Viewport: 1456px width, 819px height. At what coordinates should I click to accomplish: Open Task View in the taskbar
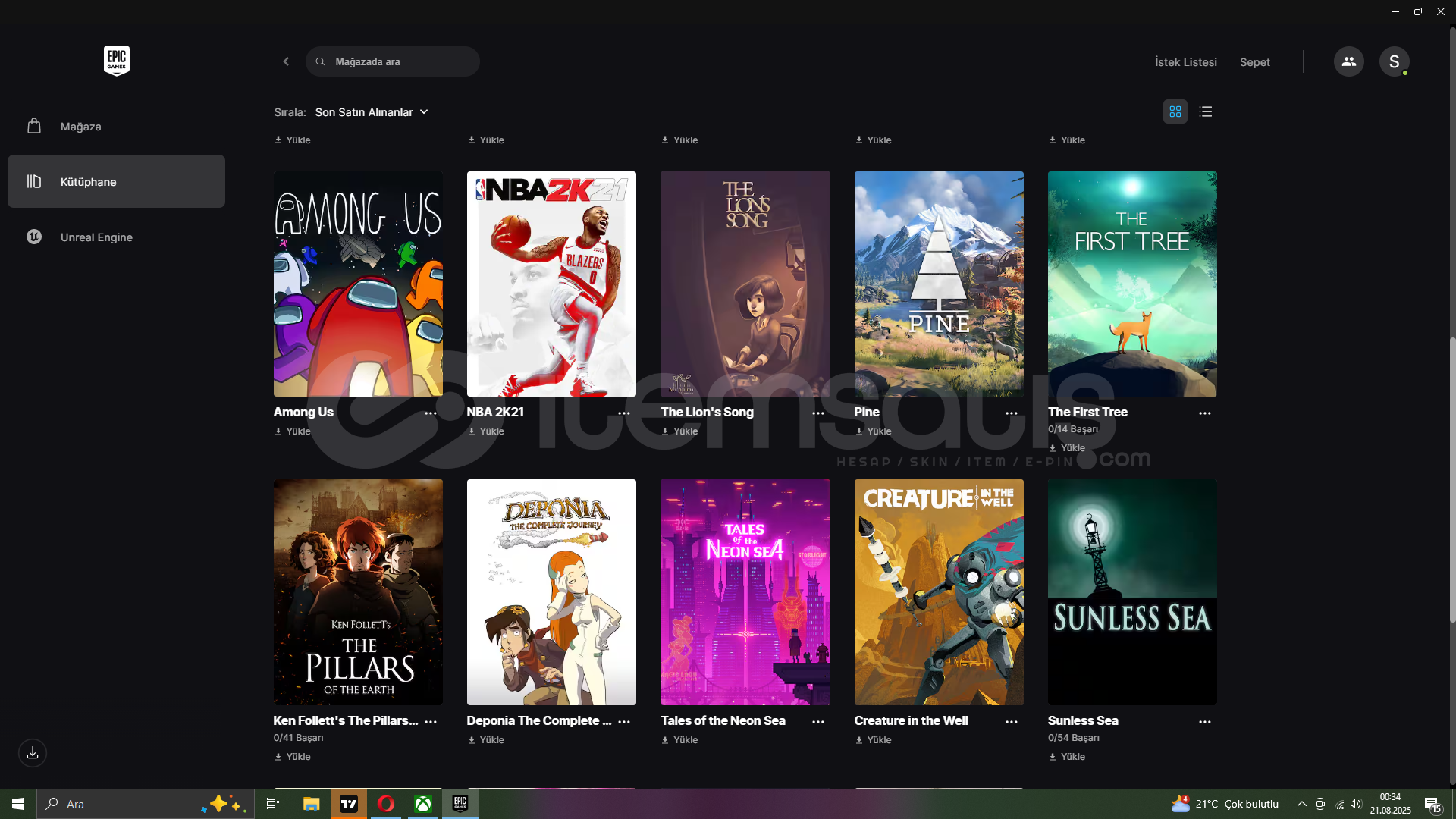(273, 804)
